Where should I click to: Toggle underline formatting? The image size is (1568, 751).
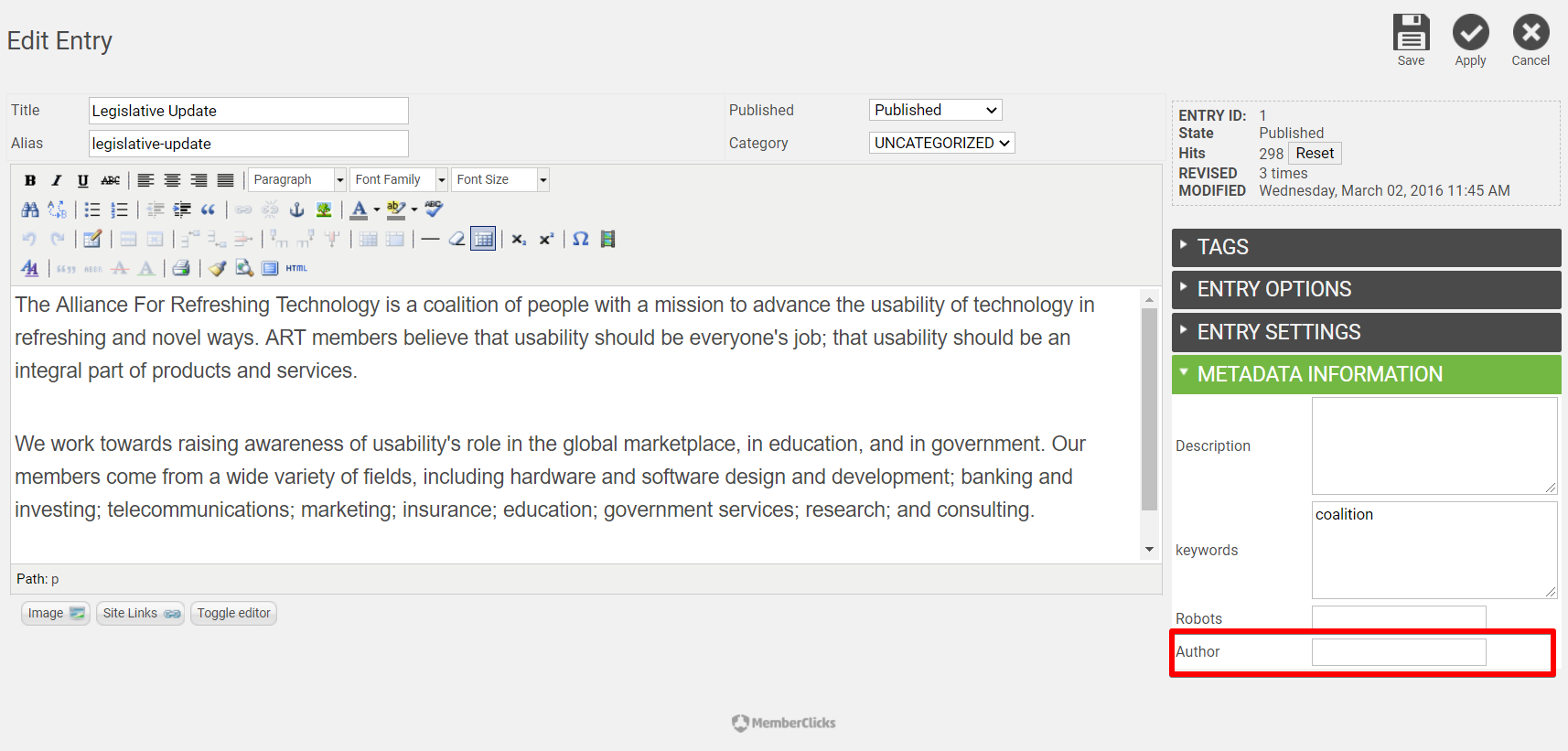pyautogui.click(x=83, y=180)
